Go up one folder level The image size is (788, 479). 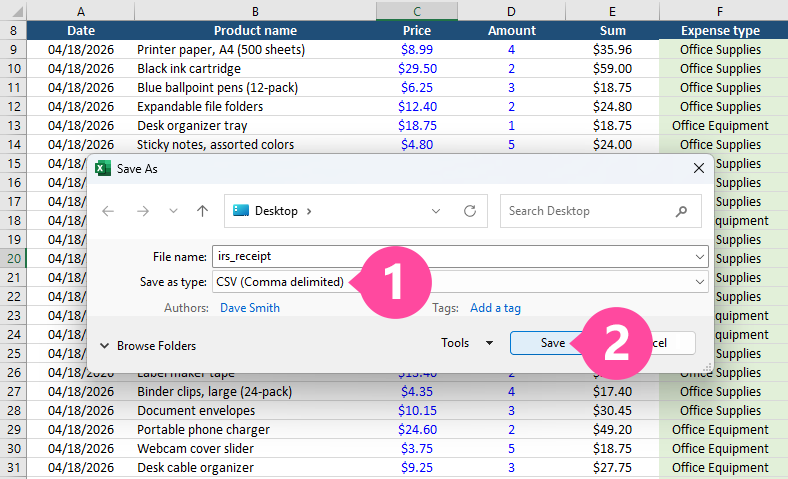coord(203,211)
